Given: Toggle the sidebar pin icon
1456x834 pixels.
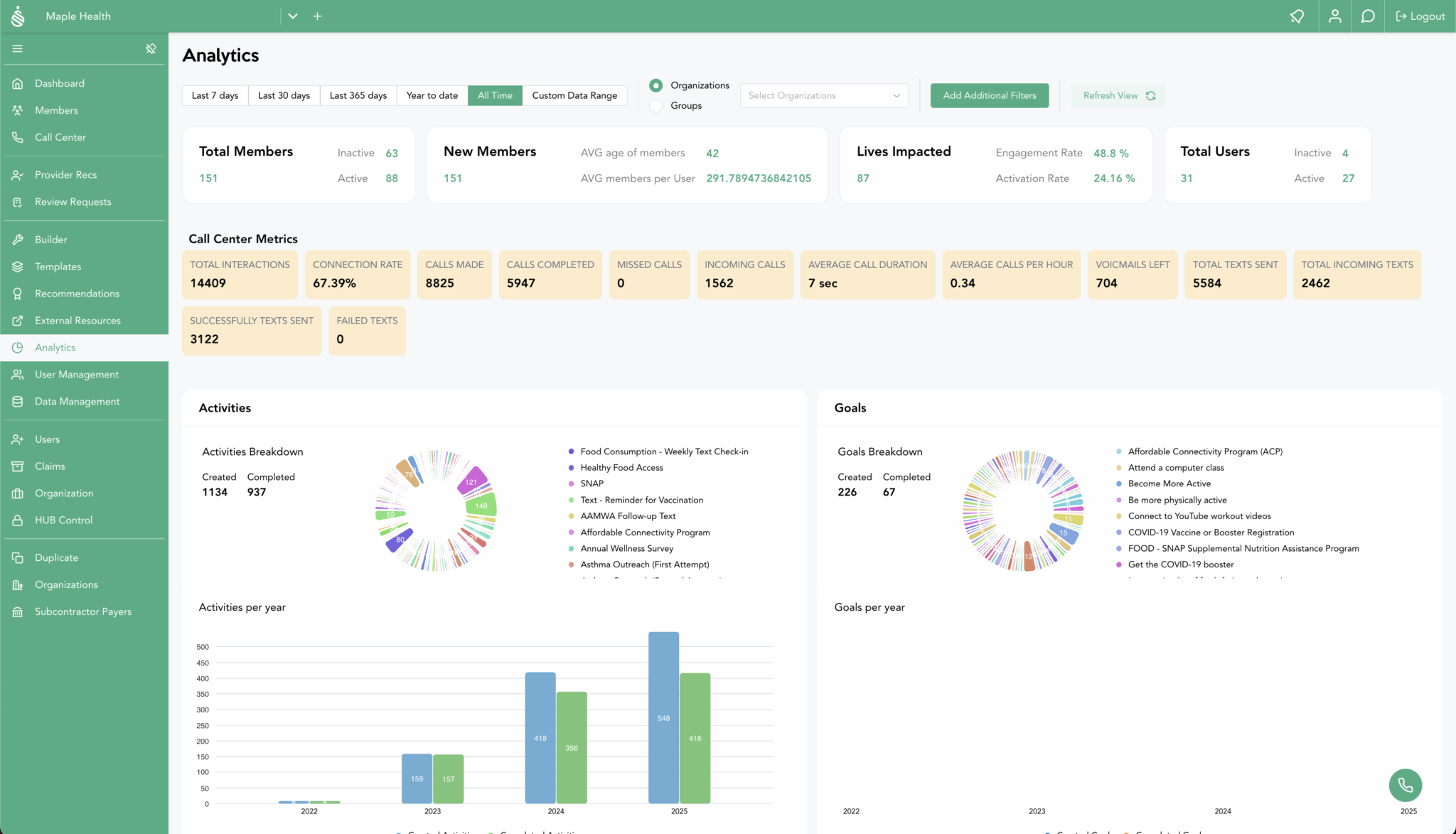Looking at the screenshot, I should [151, 48].
